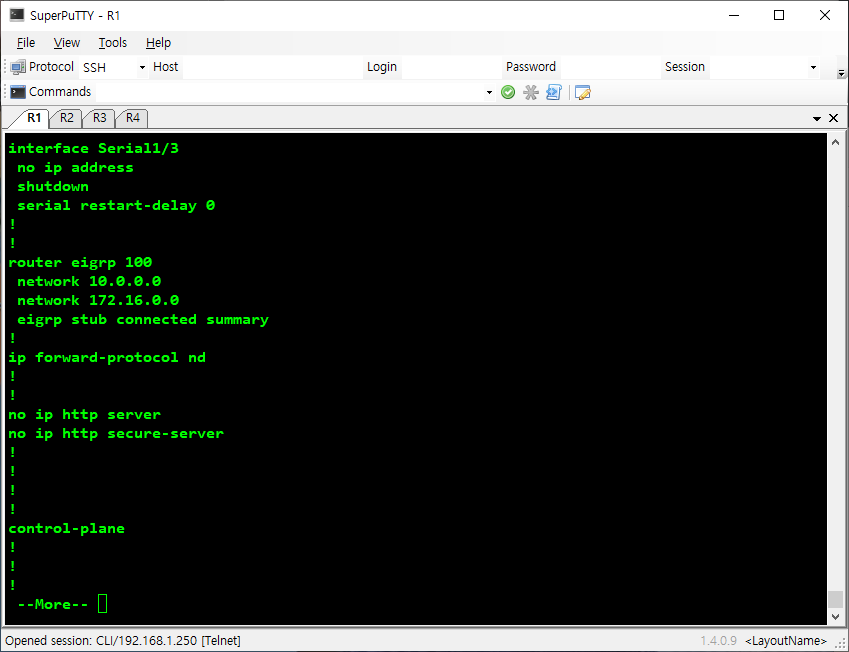849x652 pixels.
Task: Click the Commands input field
Action: [x=290, y=92]
